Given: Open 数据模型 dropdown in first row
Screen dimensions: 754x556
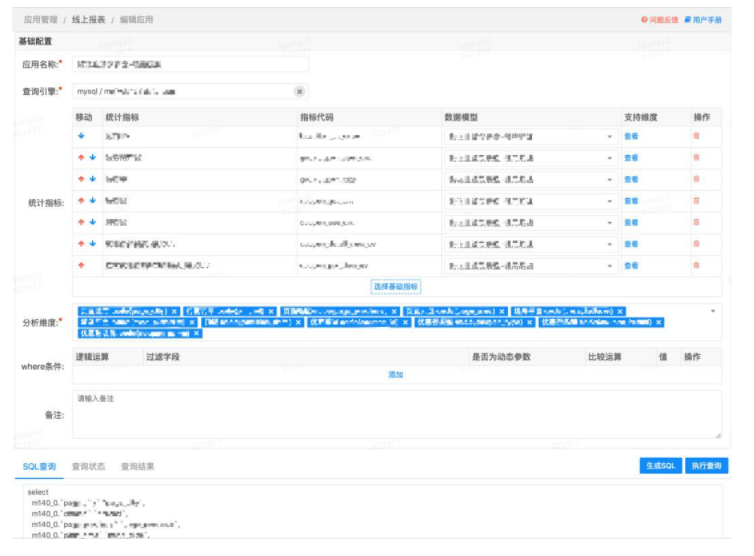Looking at the screenshot, I should pyautogui.click(x=609, y=136).
